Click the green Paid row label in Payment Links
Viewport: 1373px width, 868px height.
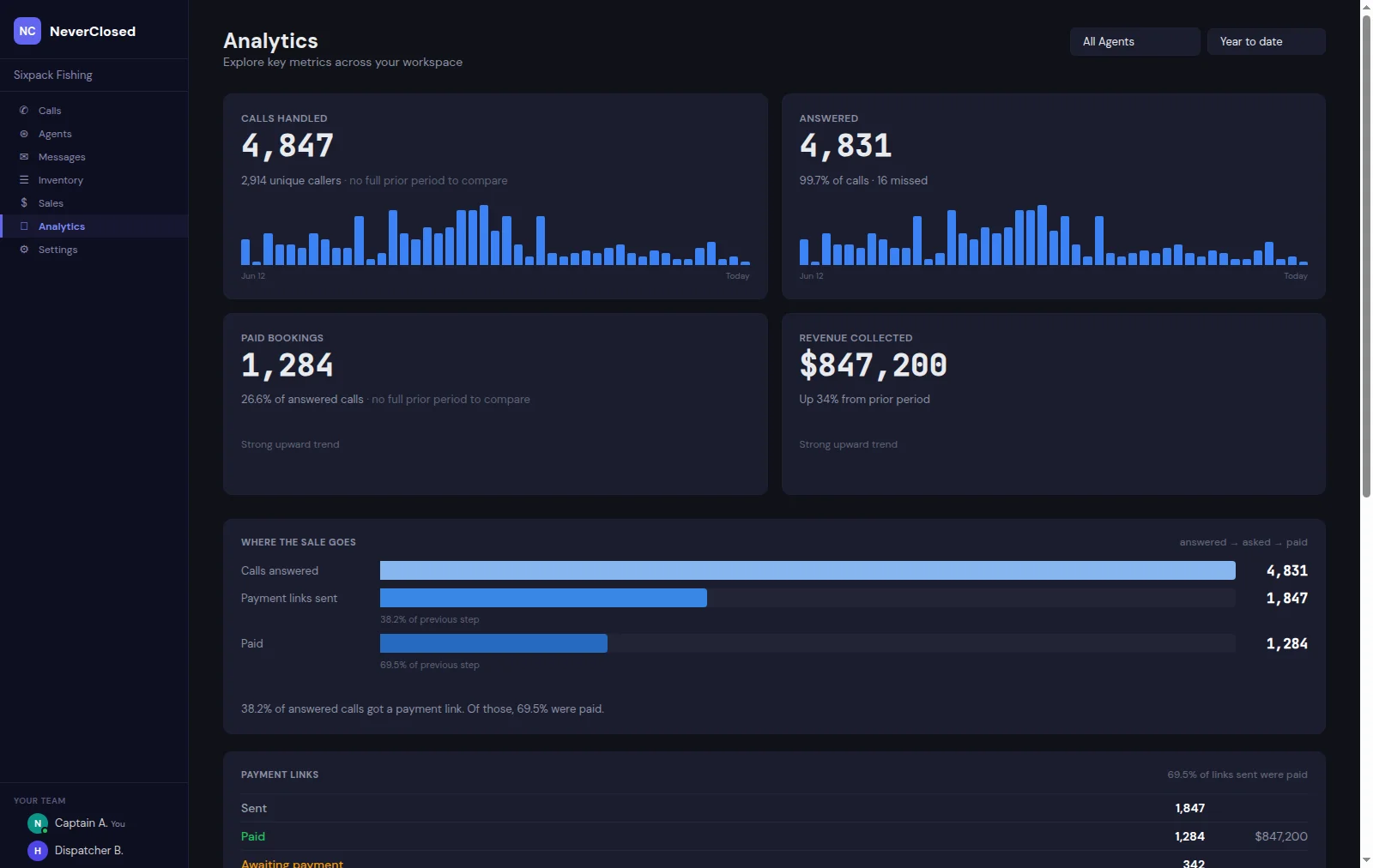click(253, 836)
